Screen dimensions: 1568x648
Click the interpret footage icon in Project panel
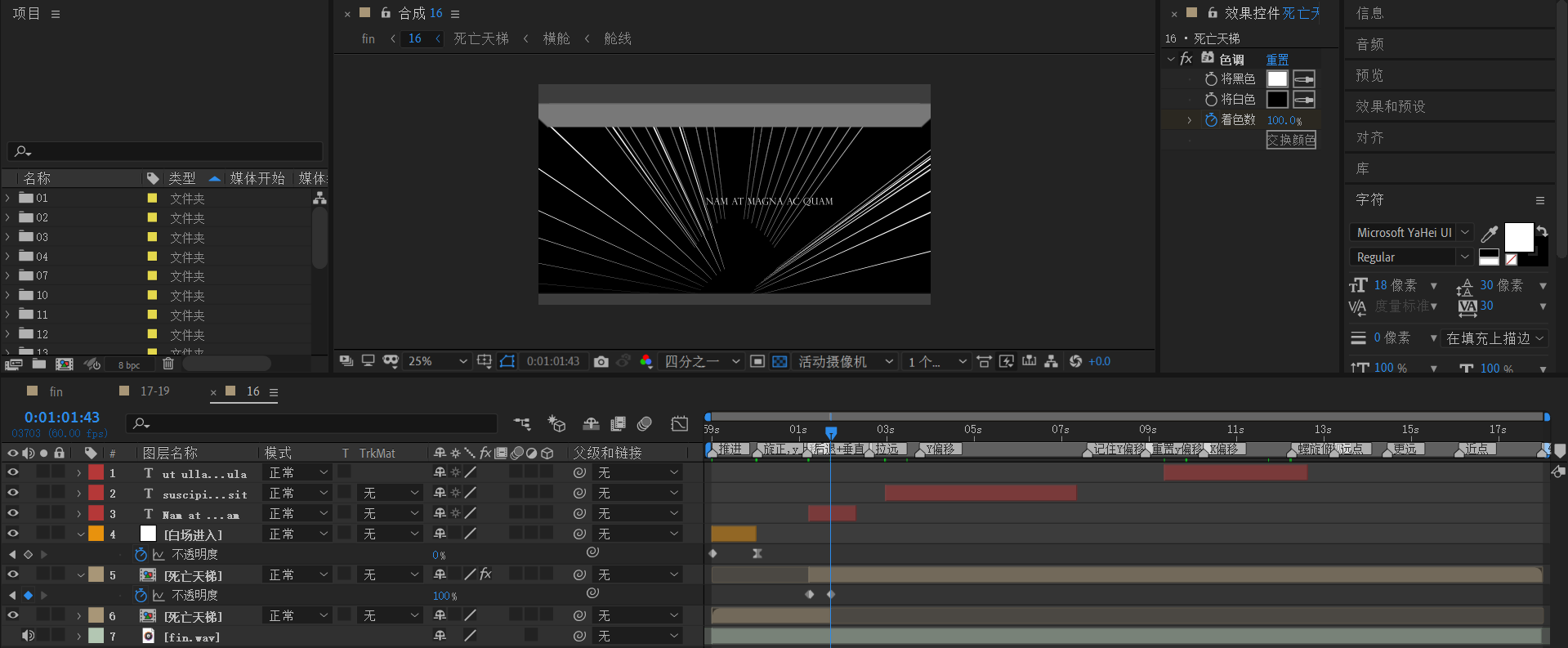[14, 364]
